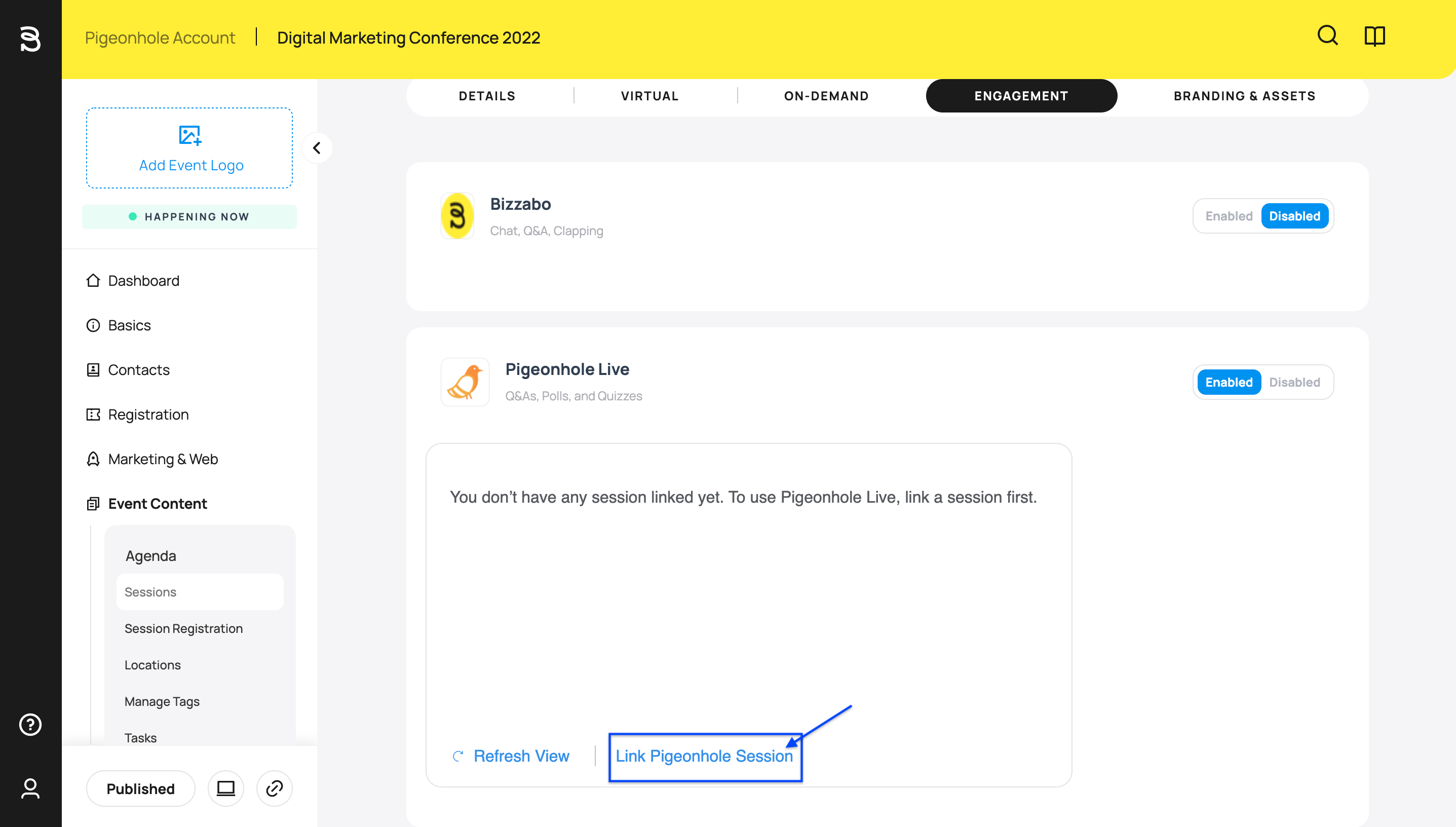Set Pigeonhole Live to Disabled
This screenshot has width=1456, height=827.
tap(1295, 382)
